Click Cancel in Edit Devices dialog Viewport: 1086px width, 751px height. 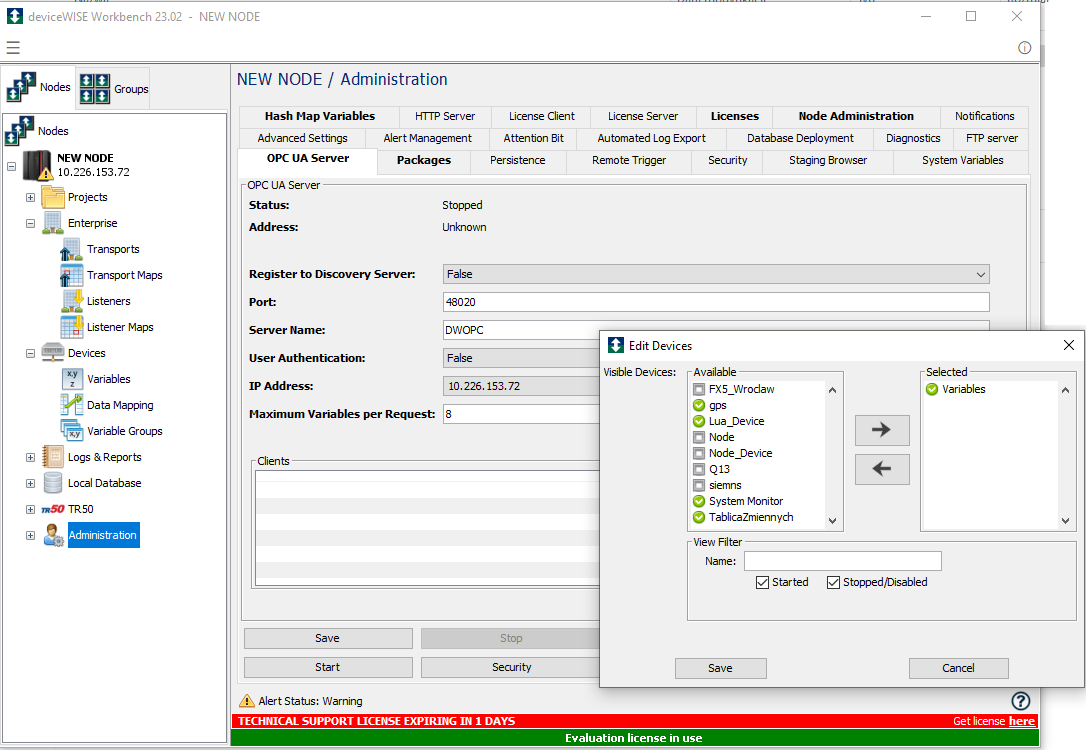(x=958, y=668)
